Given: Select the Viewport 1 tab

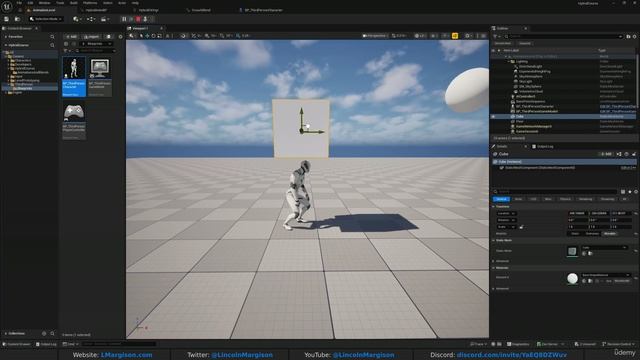Looking at the screenshot, I should (x=141, y=28).
